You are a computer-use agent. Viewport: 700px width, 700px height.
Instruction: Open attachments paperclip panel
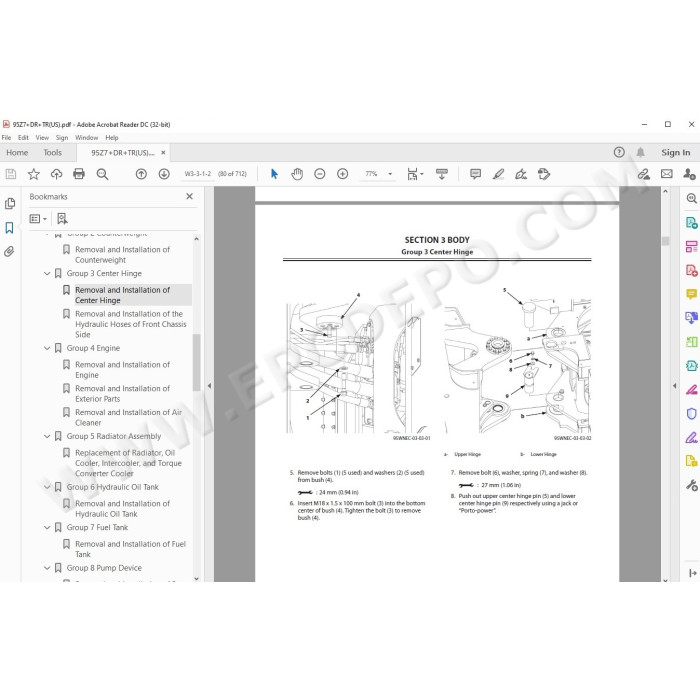tap(9, 251)
